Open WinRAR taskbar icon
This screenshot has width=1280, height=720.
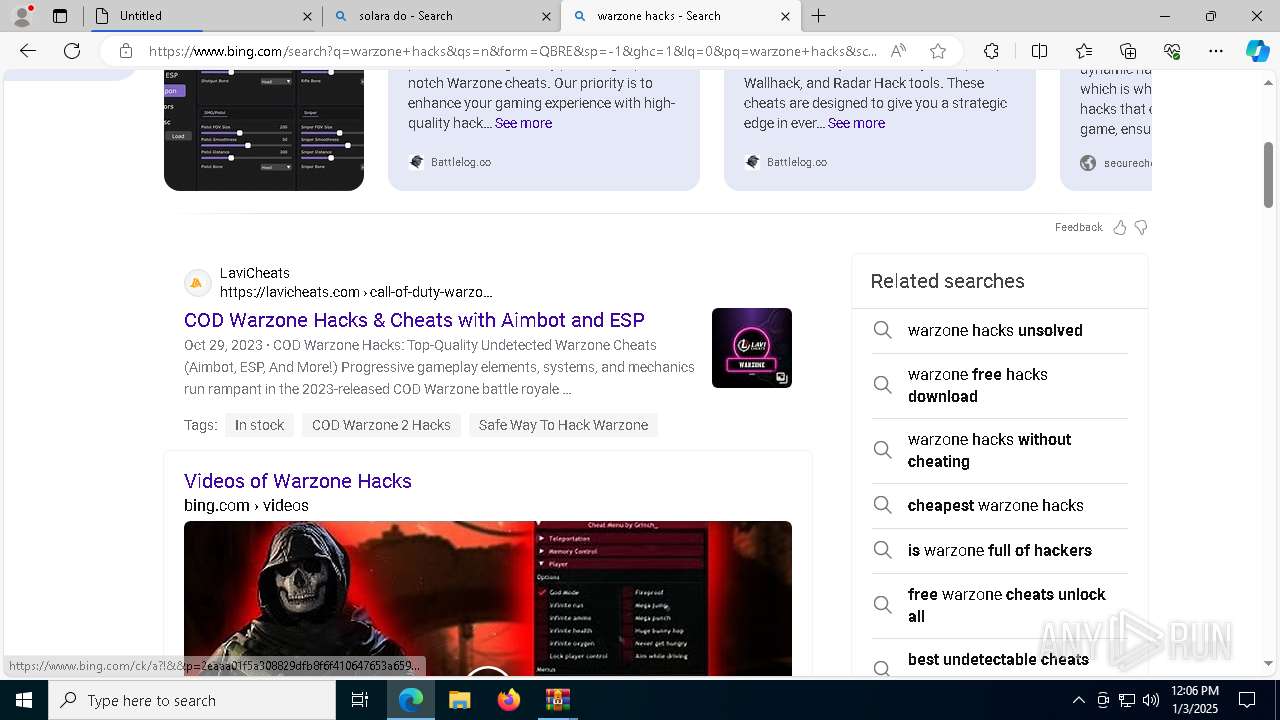557,700
